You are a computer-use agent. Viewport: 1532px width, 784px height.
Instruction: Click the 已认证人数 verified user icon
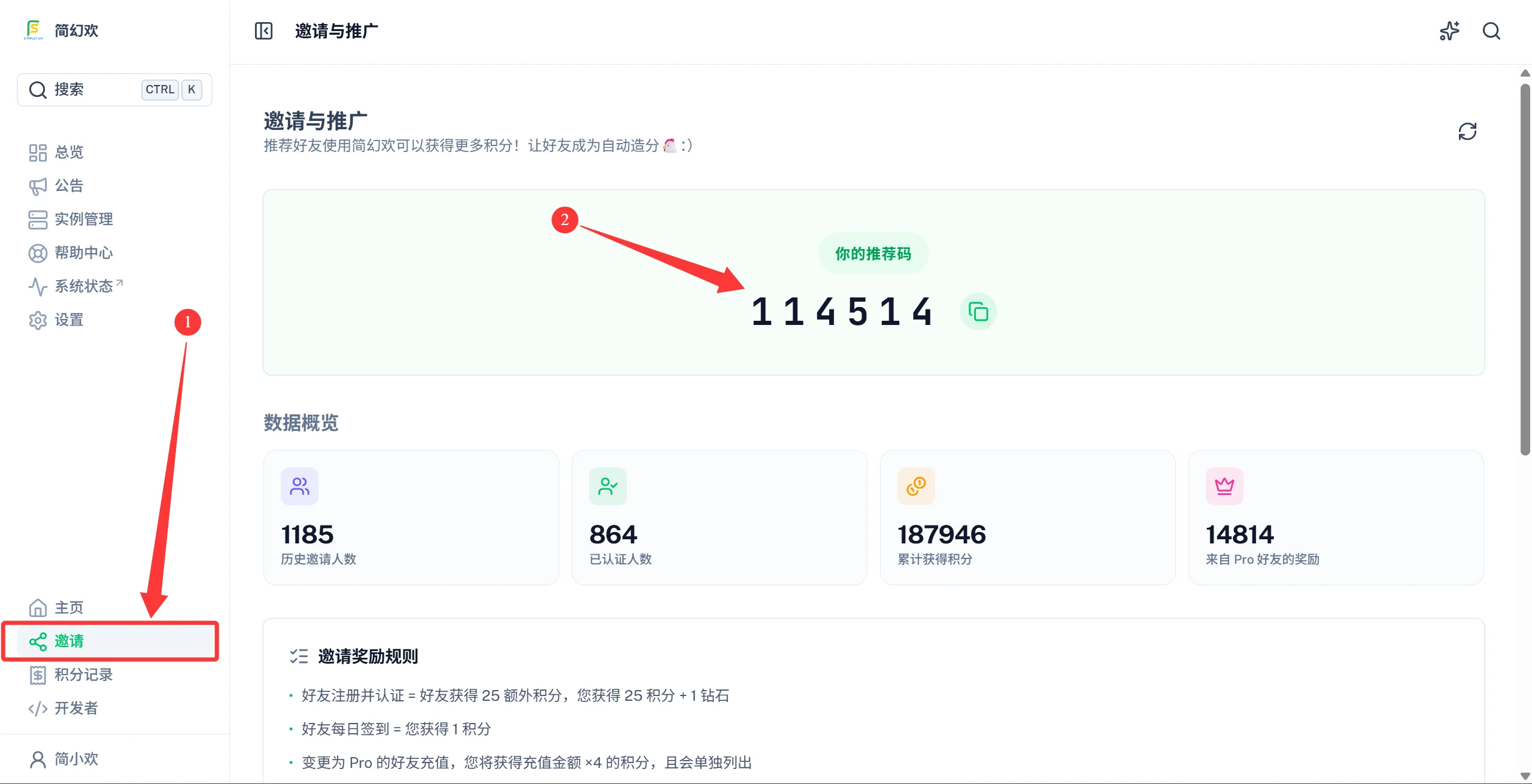pos(608,486)
